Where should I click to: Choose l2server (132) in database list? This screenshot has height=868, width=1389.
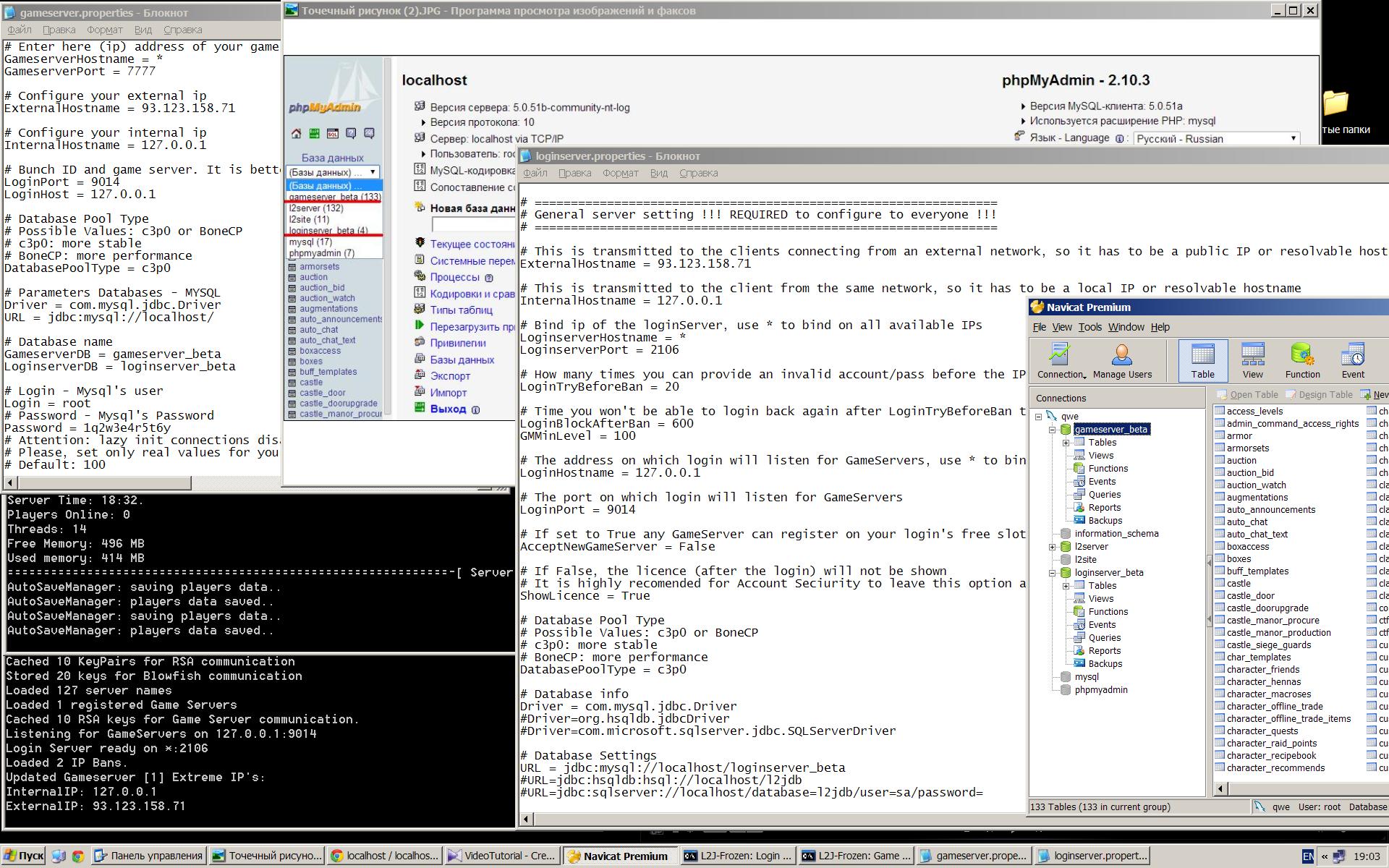click(316, 208)
